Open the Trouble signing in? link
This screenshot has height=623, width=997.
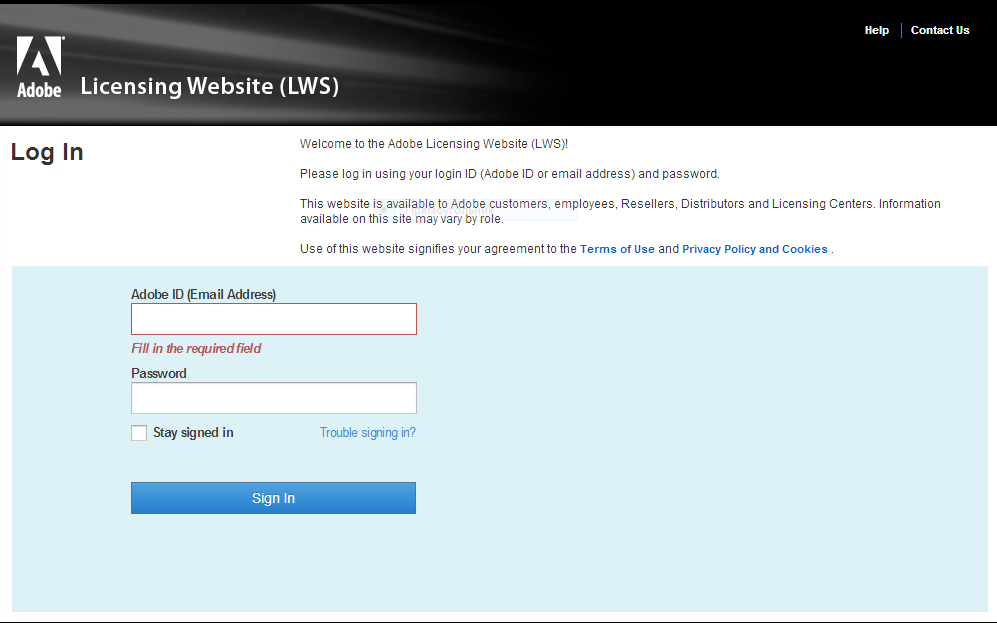[x=368, y=433]
